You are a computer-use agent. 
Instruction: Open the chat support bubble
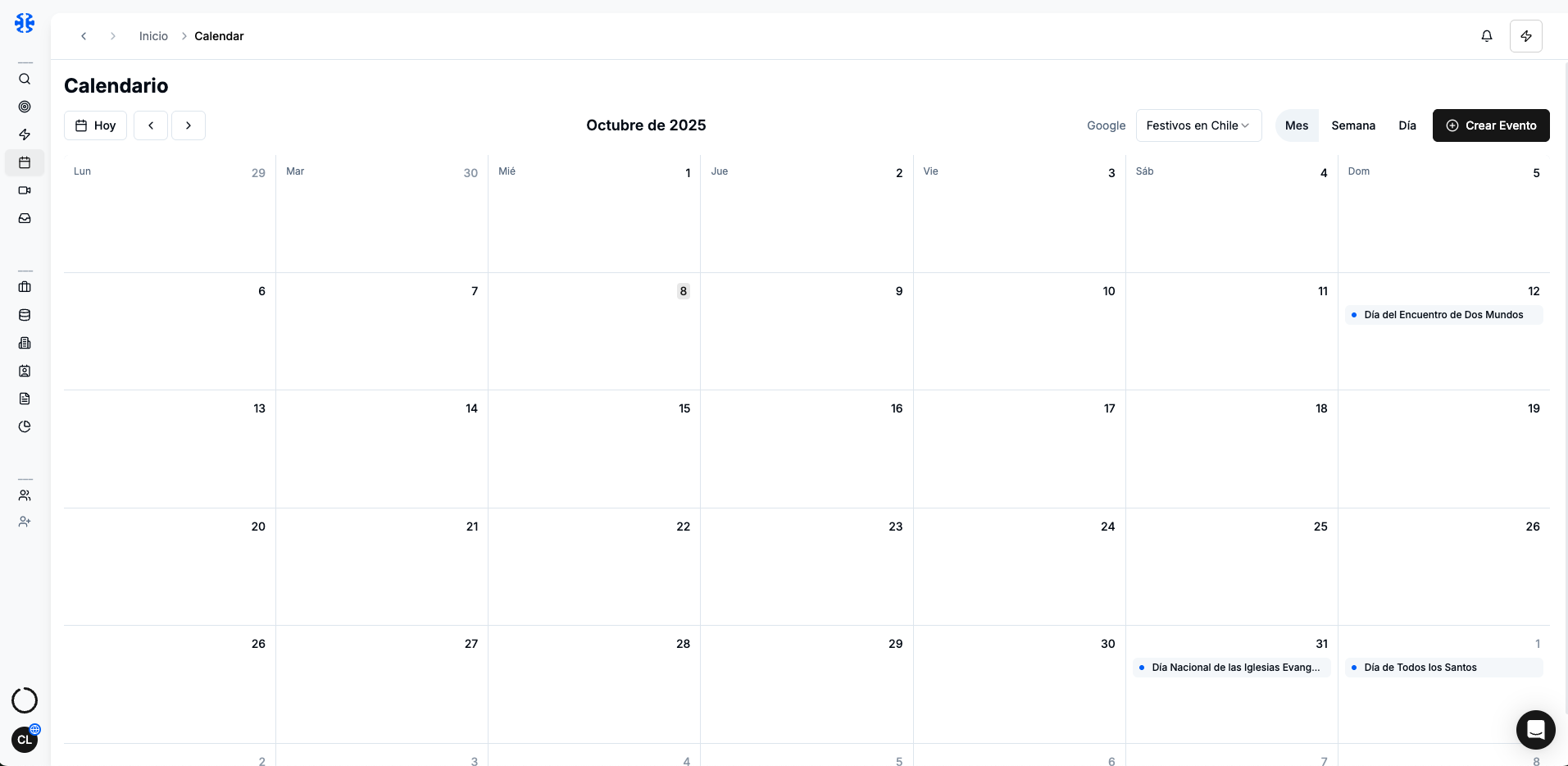click(1535, 729)
